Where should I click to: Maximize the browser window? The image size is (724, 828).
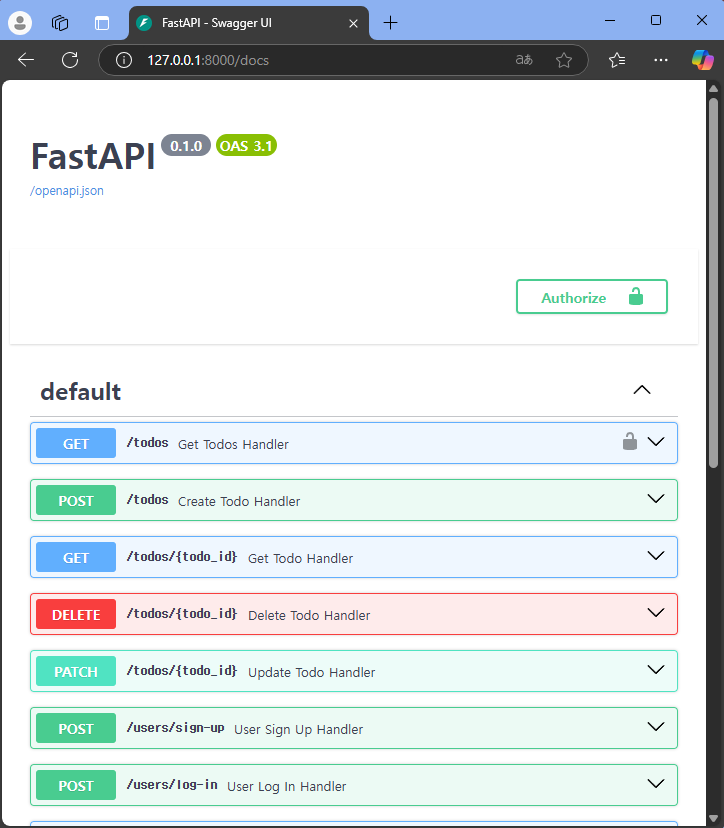point(656,21)
